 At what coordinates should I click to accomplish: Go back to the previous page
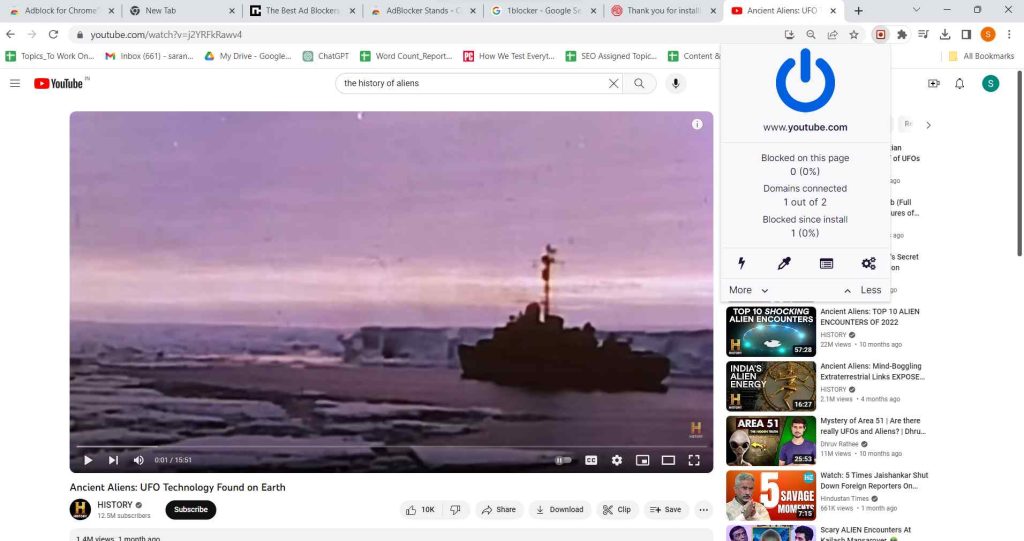tap(10, 35)
